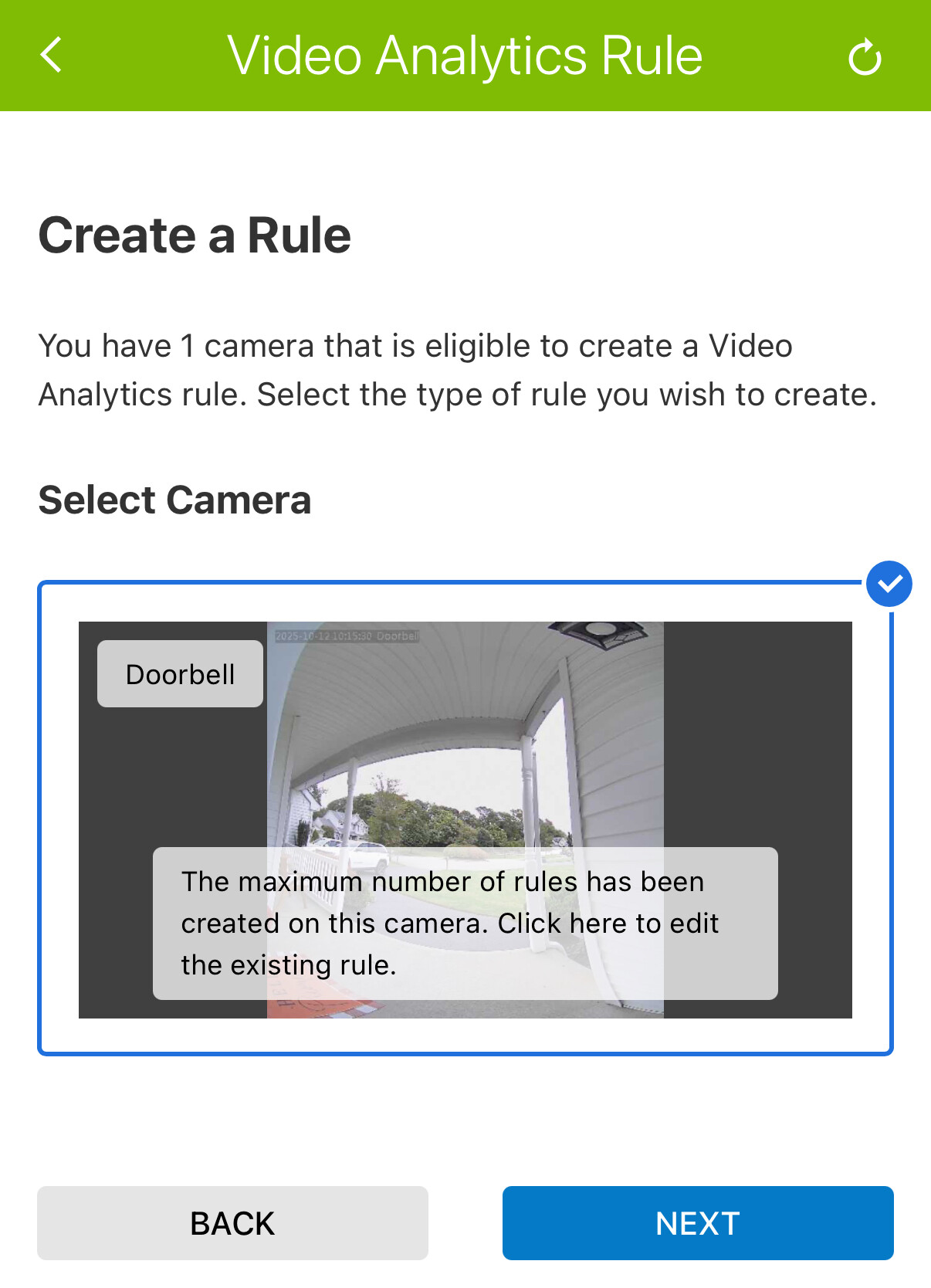Click the timestamp overlay on the doorbell feed

[347, 636]
